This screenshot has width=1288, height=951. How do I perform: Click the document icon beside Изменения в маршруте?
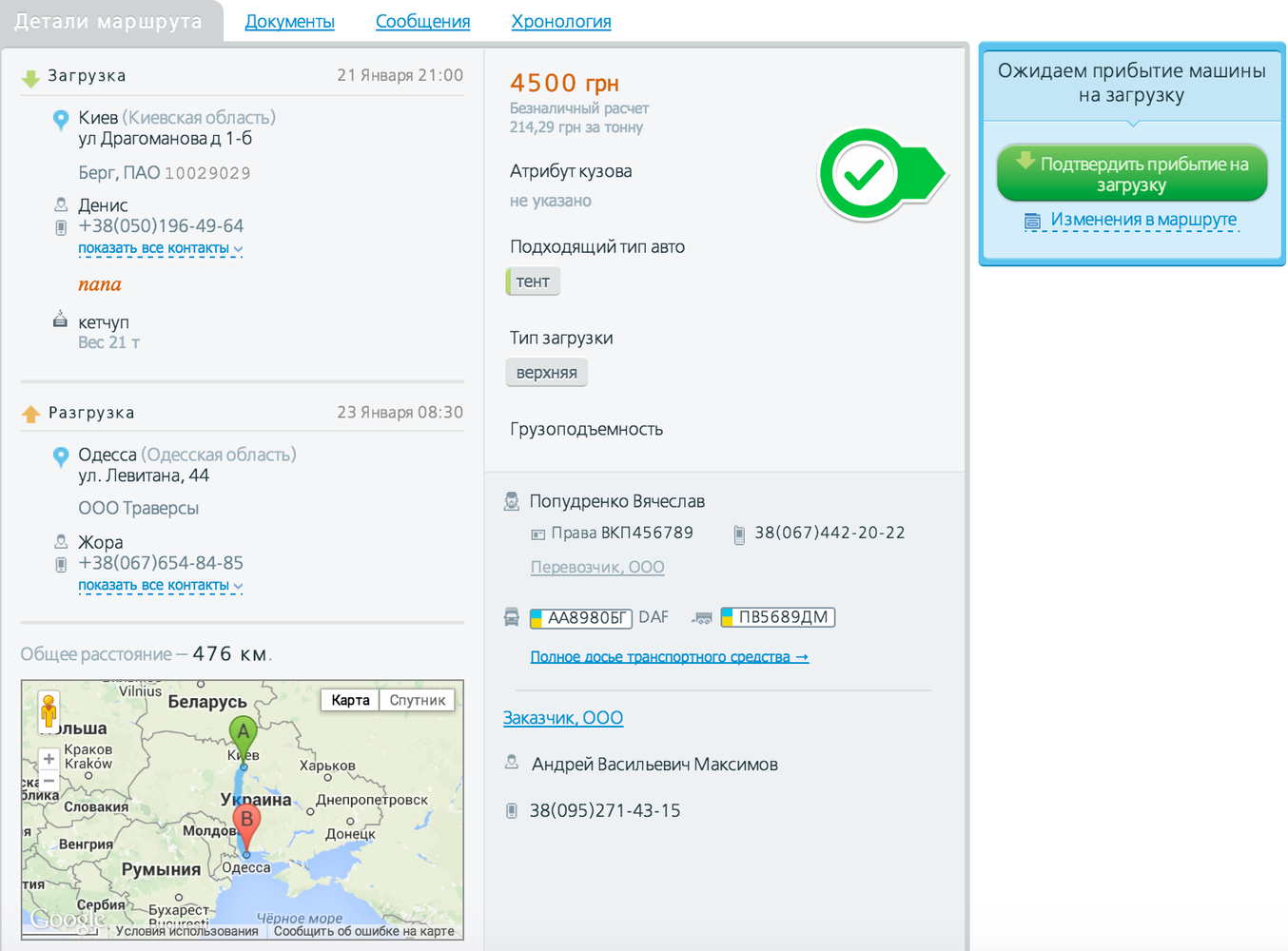[1032, 222]
